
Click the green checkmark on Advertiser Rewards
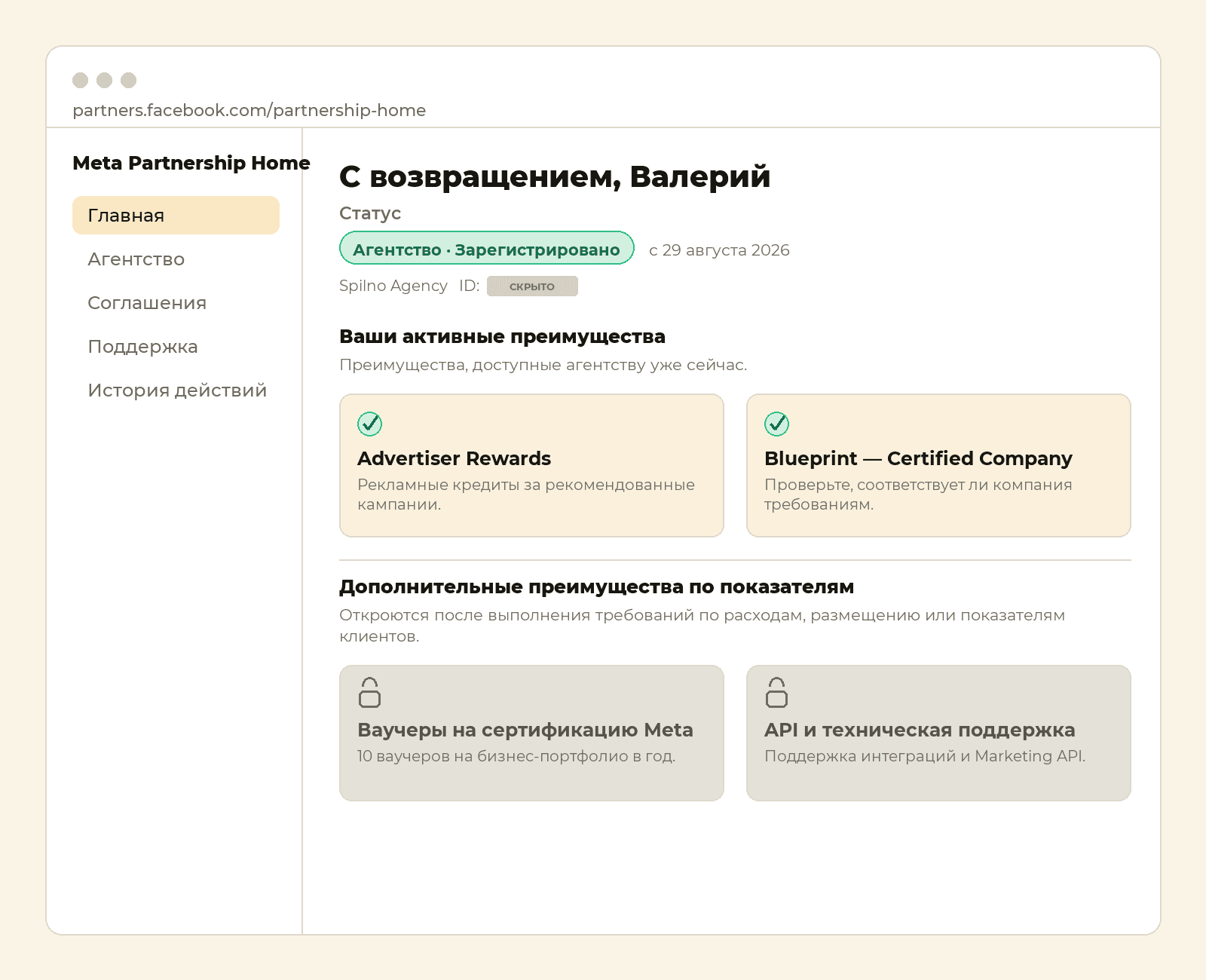pyautogui.click(x=369, y=424)
